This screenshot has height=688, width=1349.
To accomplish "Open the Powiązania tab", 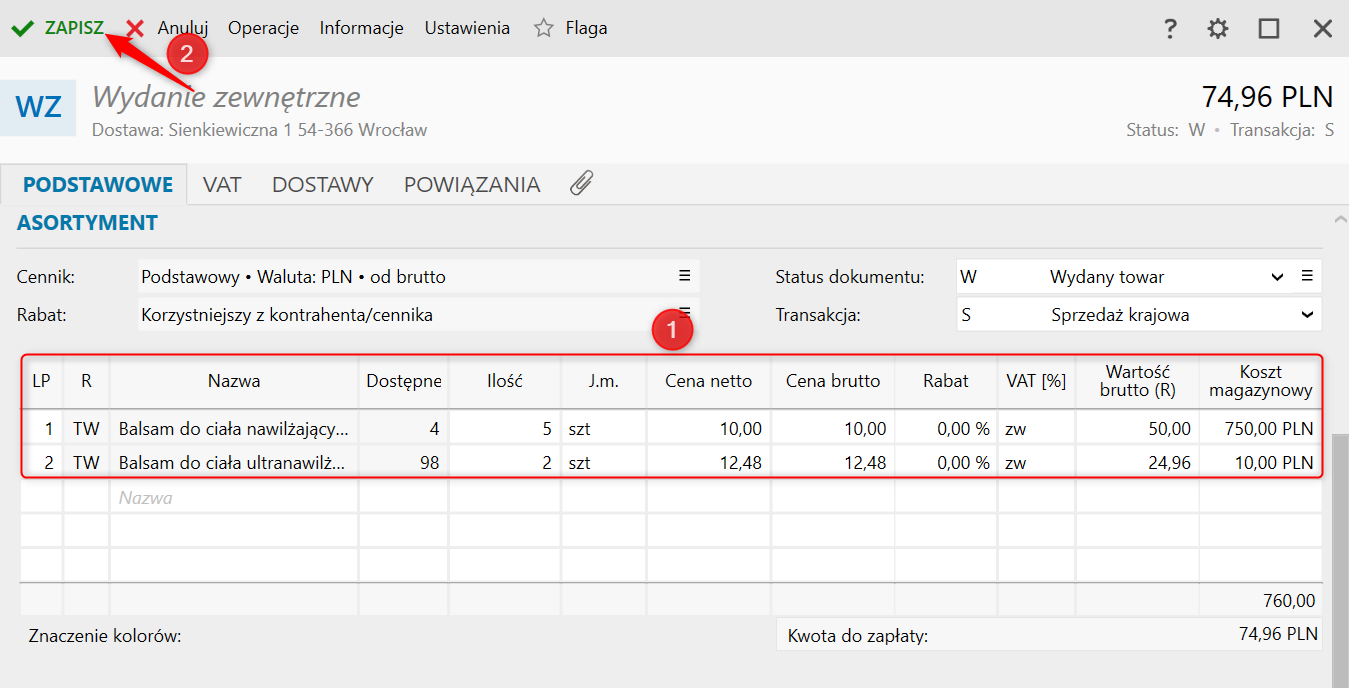I will [472, 184].
